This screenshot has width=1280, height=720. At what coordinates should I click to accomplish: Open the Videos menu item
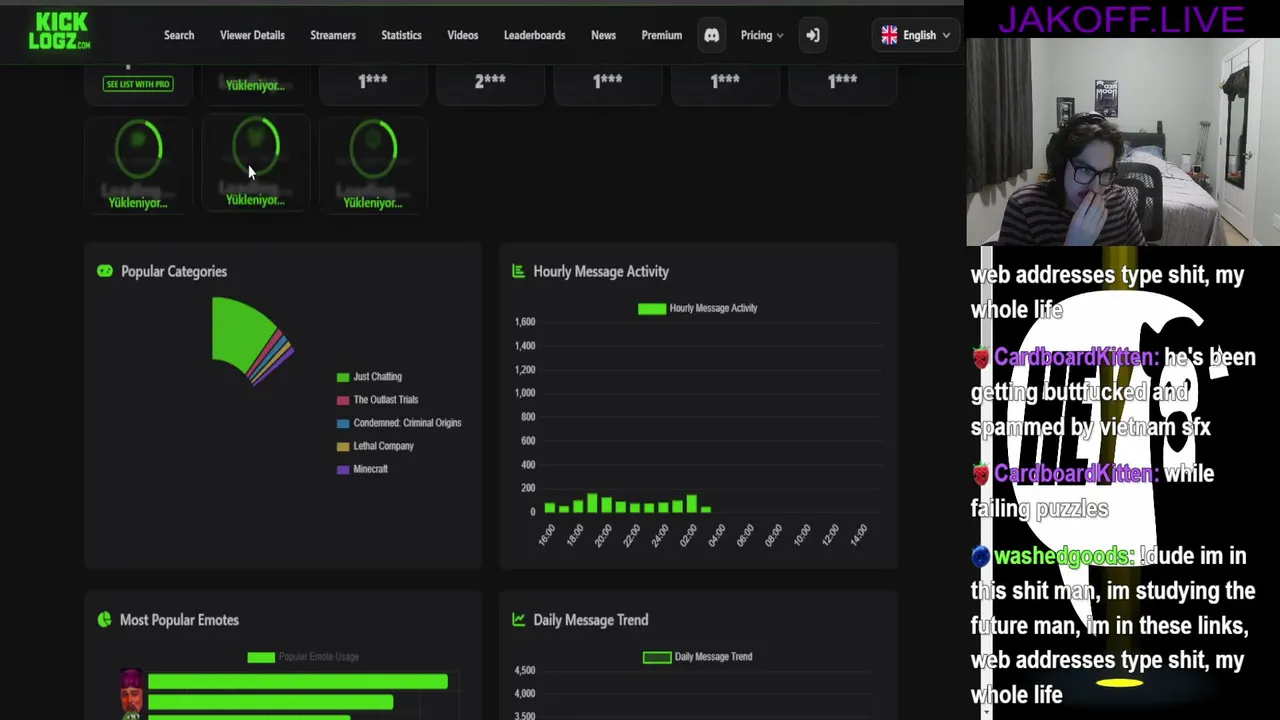pos(462,35)
